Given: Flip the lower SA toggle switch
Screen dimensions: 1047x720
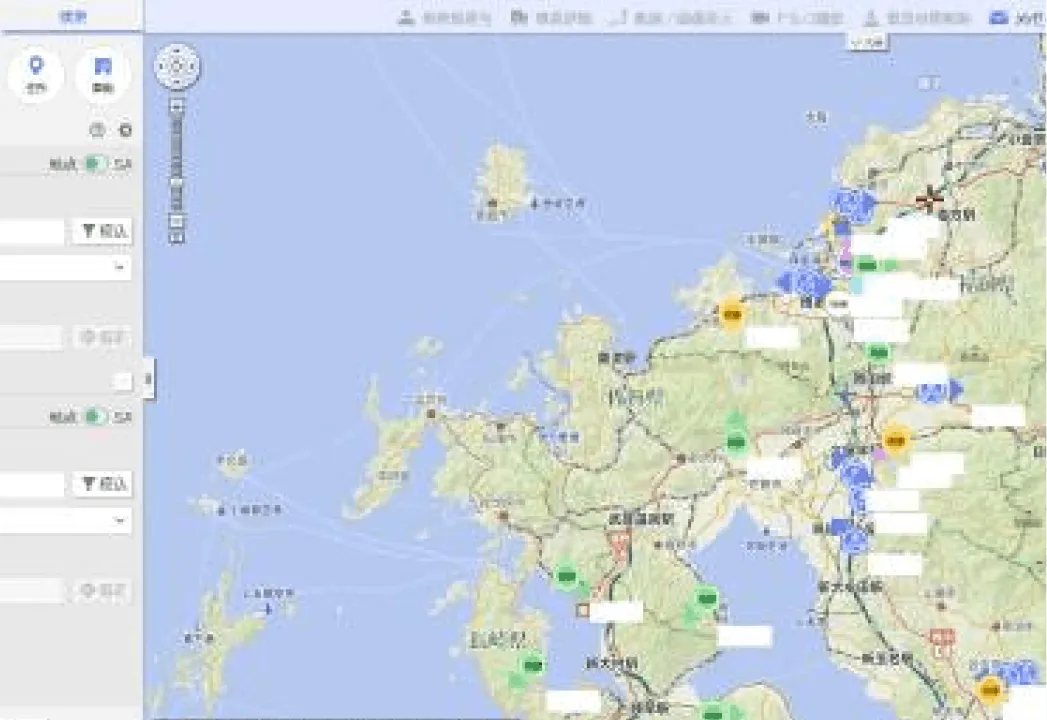Looking at the screenshot, I should coord(95,417).
